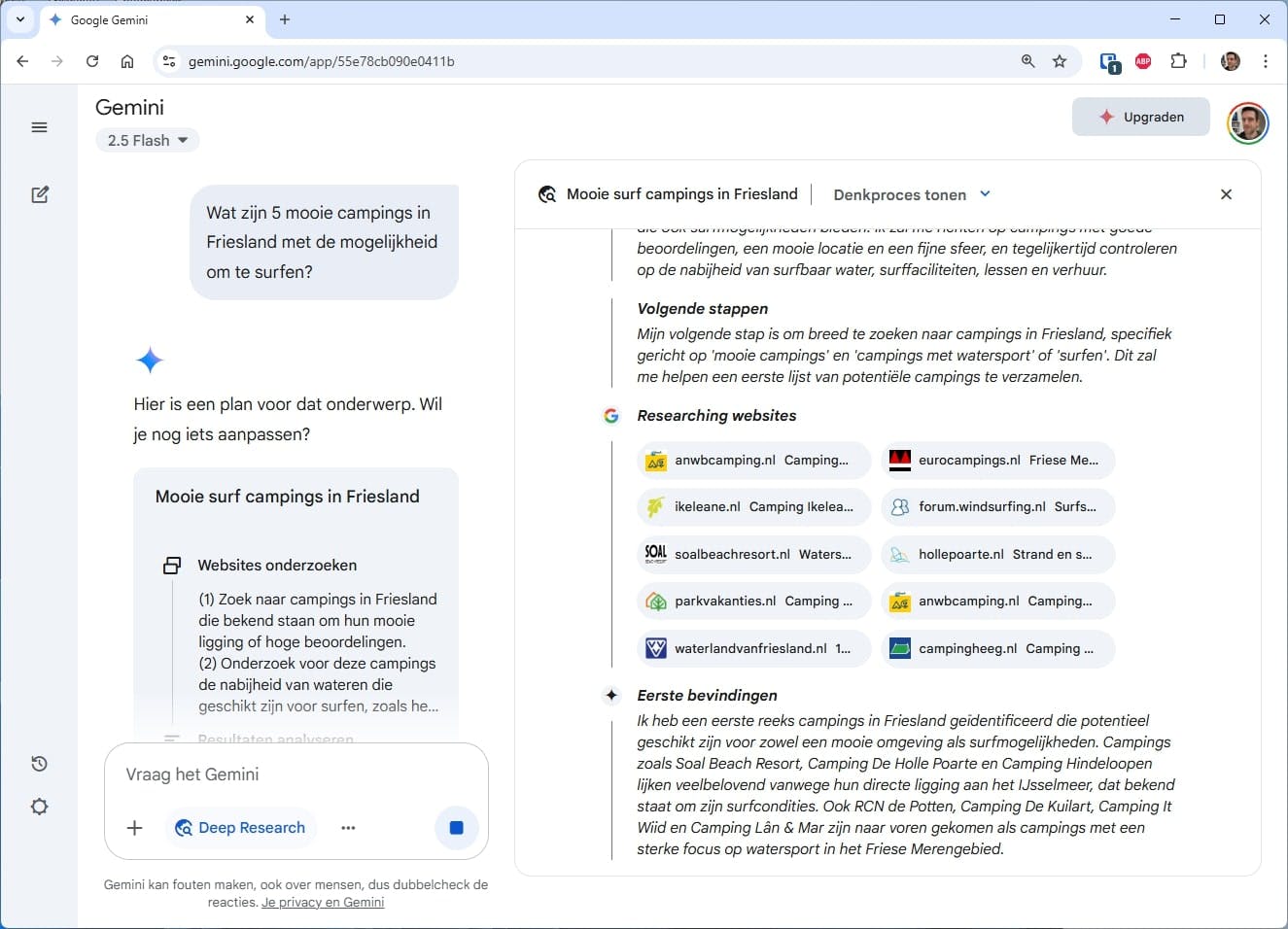The width and height of the screenshot is (1288, 929).
Task: Open the forum.windsurfing.nl source chip
Action: (x=997, y=507)
